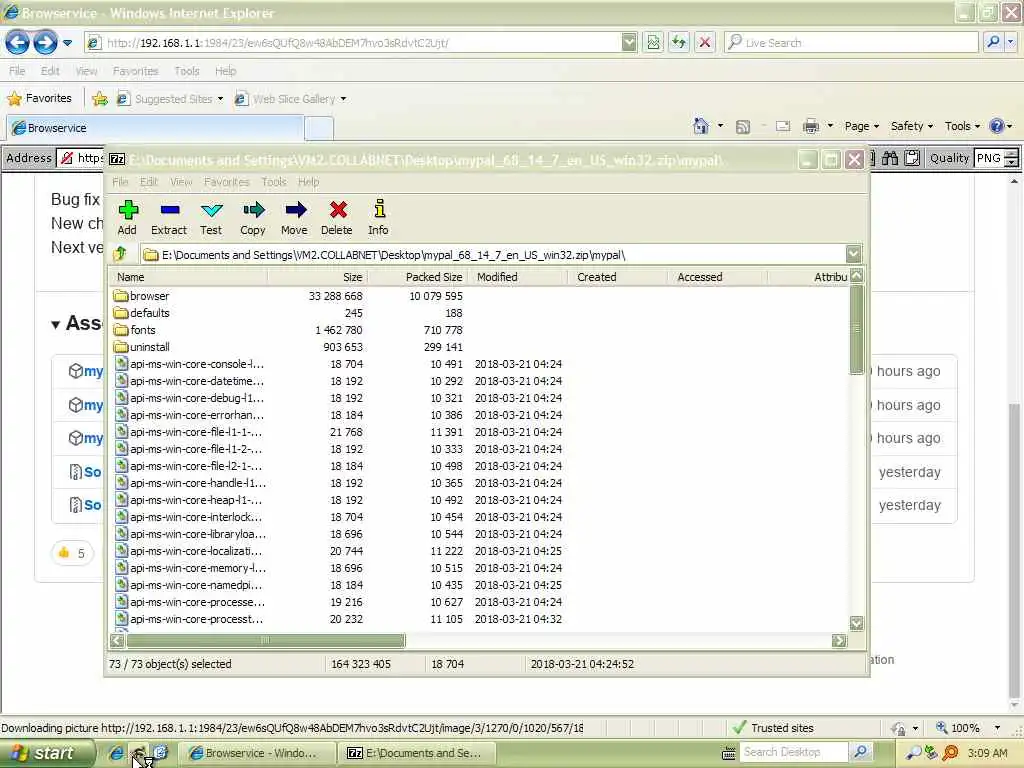Open recent pages dropdown arrow
This screenshot has width=1024, height=768.
coord(67,43)
